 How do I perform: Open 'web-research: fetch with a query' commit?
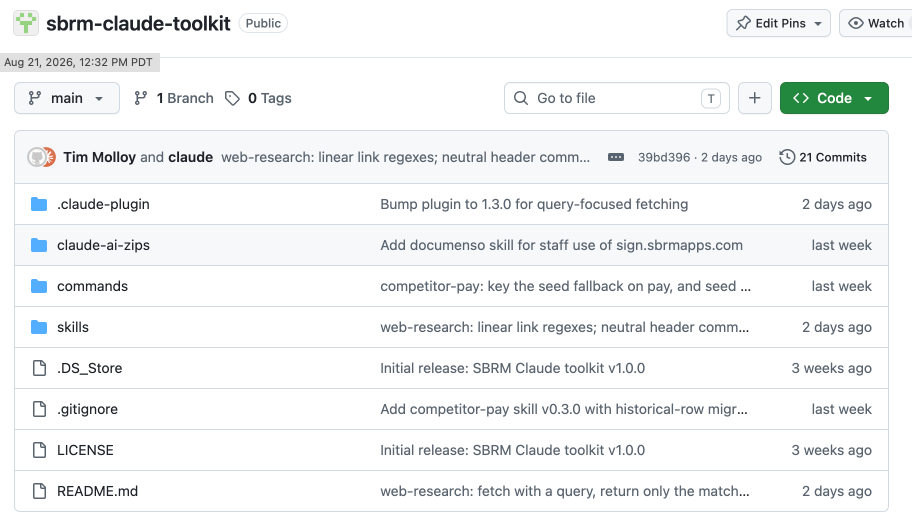coord(565,491)
